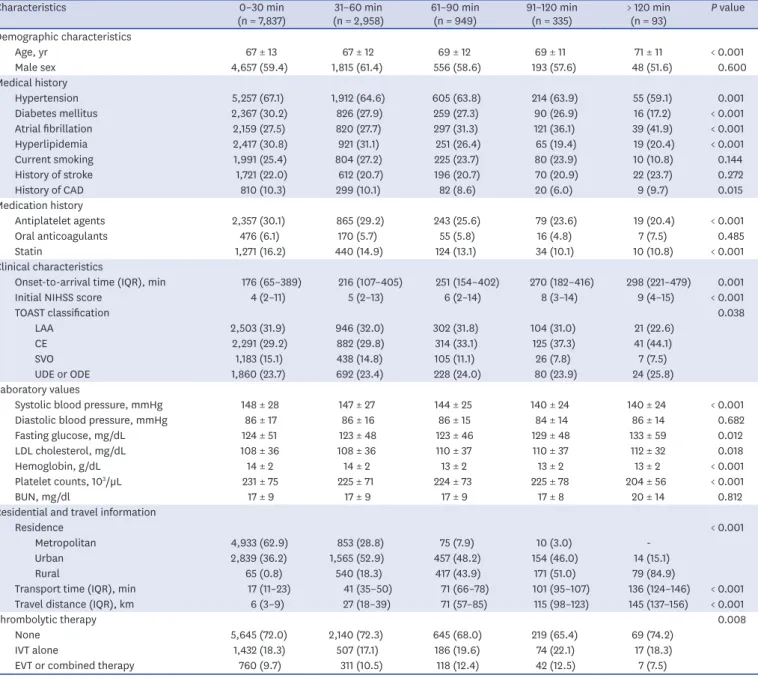Click the 'Antiplatelet agents' row label
The width and height of the screenshot is (758, 678).
click(x=60, y=221)
